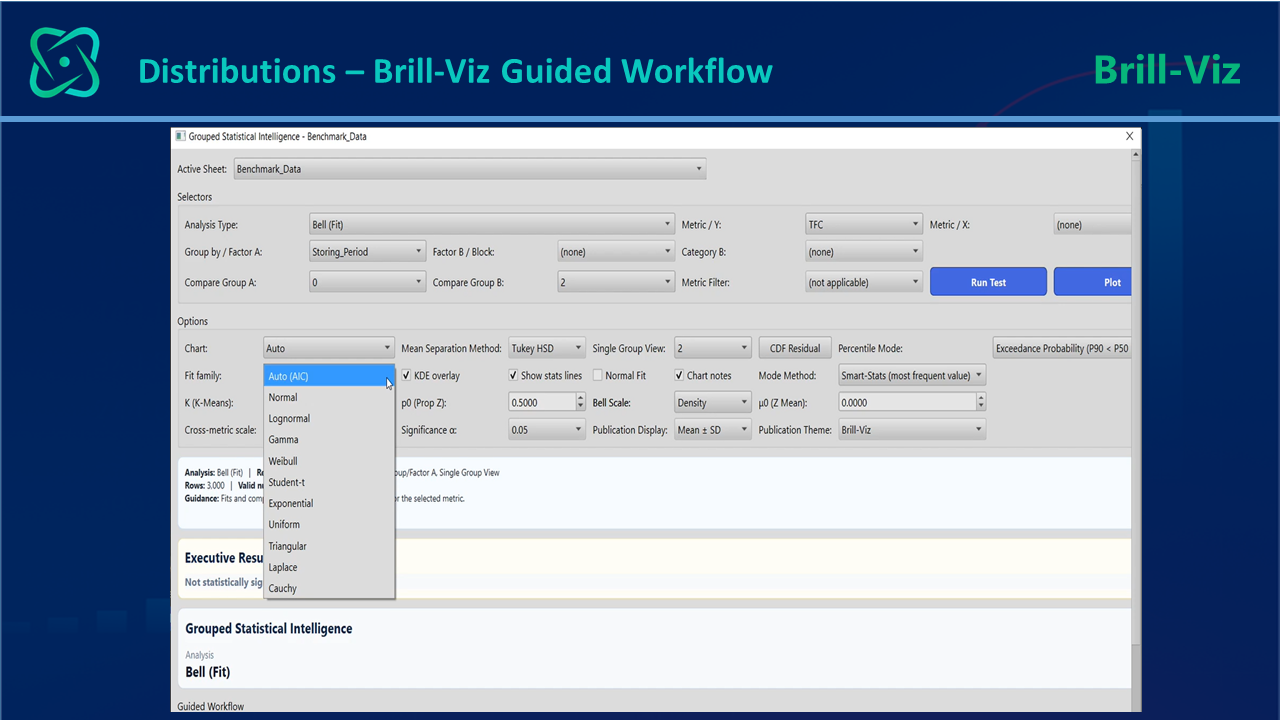Toggle the KDE overlay checkbox
Viewport: 1280px width, 720px height.
tap(406, 376)
